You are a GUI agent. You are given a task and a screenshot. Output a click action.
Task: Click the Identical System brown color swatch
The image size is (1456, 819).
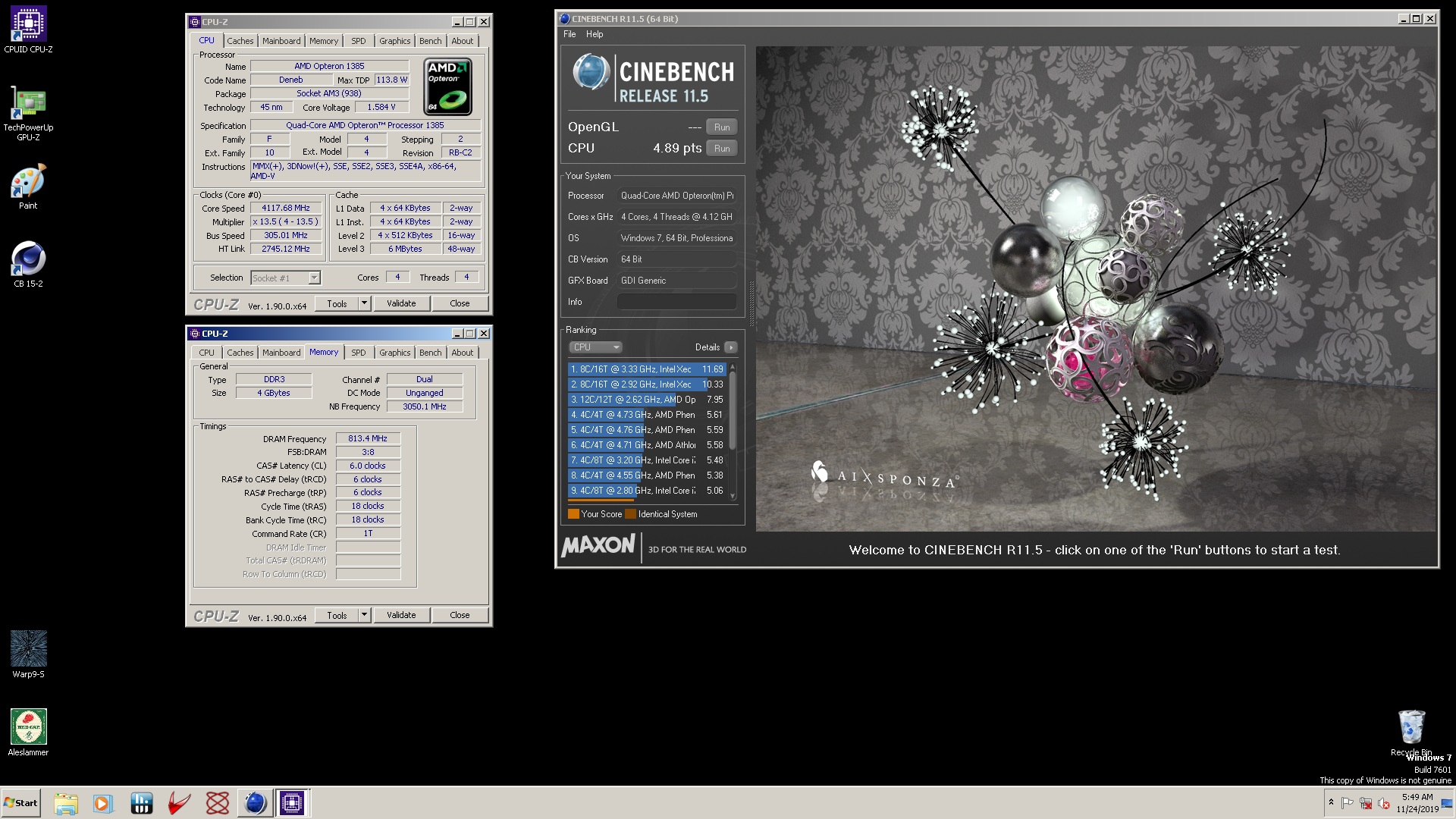(x=630, y=514)
